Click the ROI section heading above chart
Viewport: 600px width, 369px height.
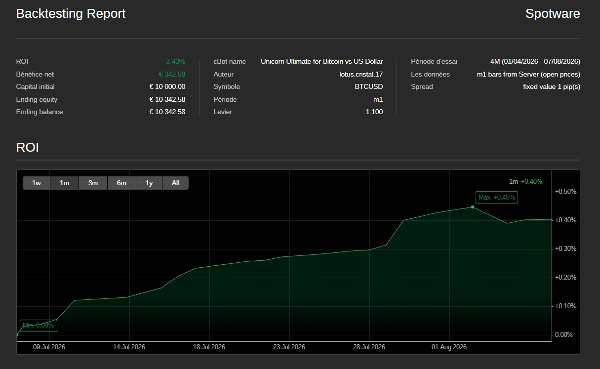[x=28, y=147]
